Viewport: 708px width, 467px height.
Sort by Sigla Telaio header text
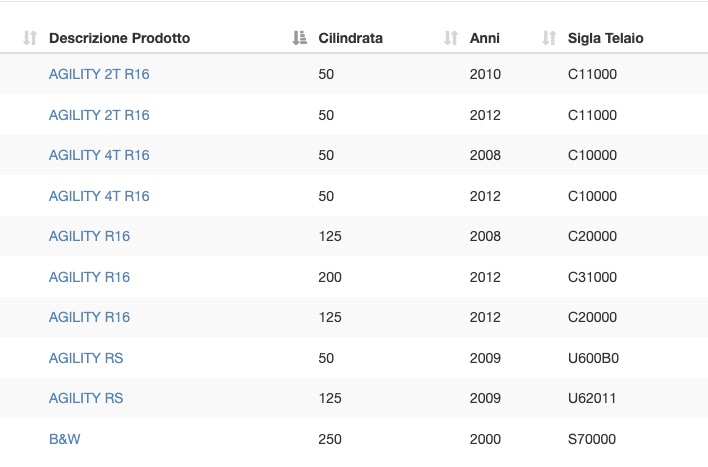[x=606, y=38]
